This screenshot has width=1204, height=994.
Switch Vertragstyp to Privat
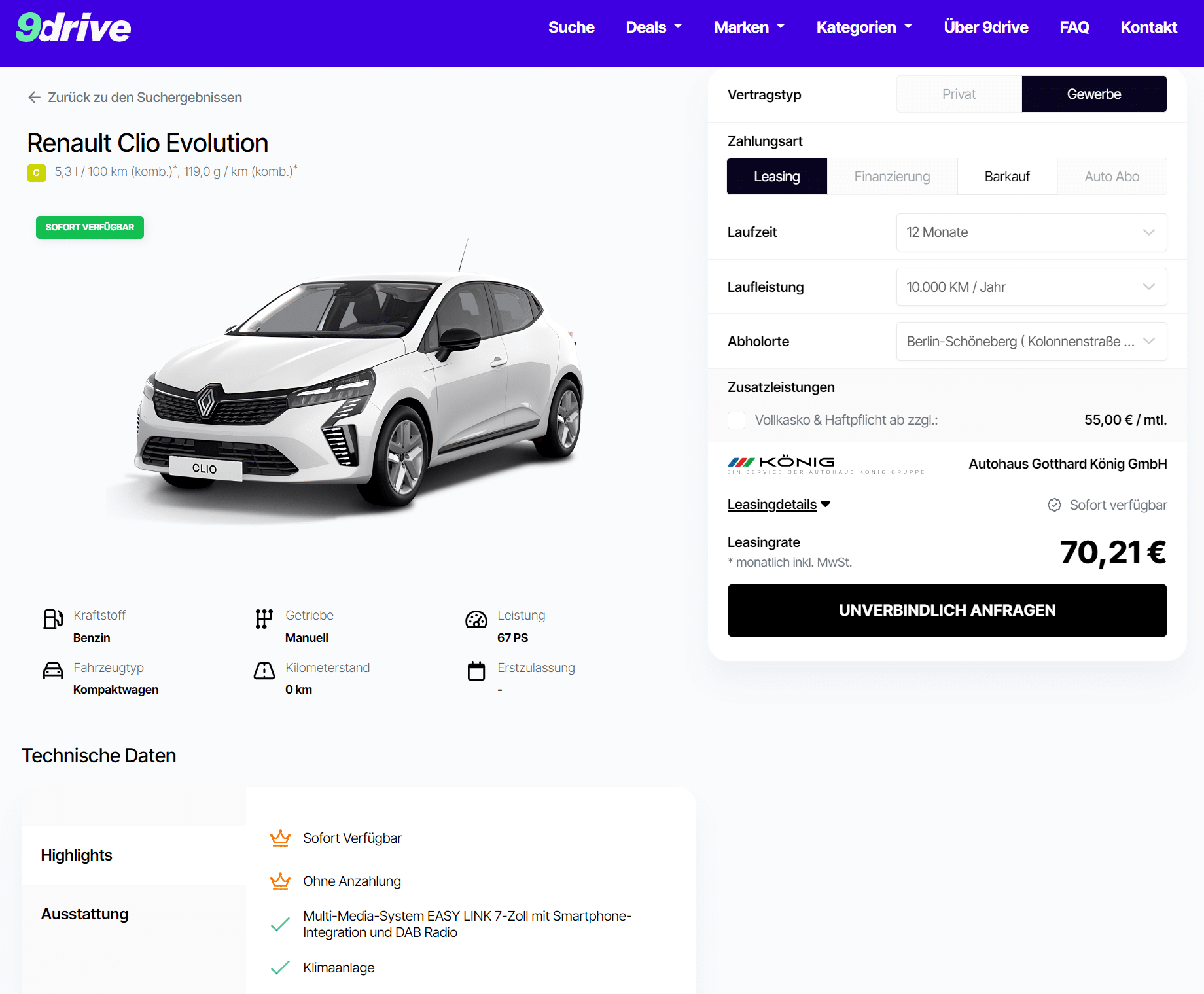click(x=959, y=94)
